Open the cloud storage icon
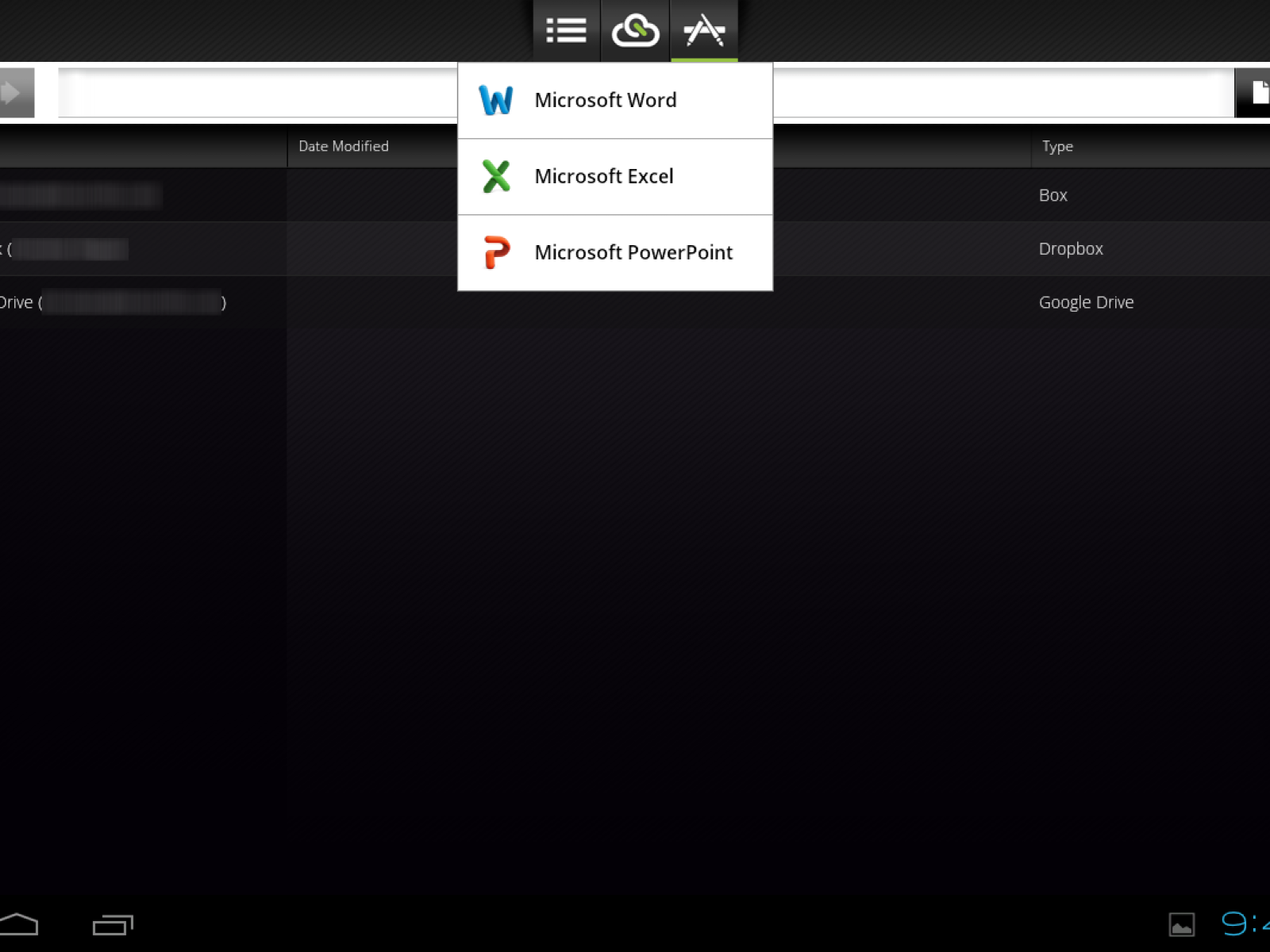1270x952 pixels. (635, 30)
